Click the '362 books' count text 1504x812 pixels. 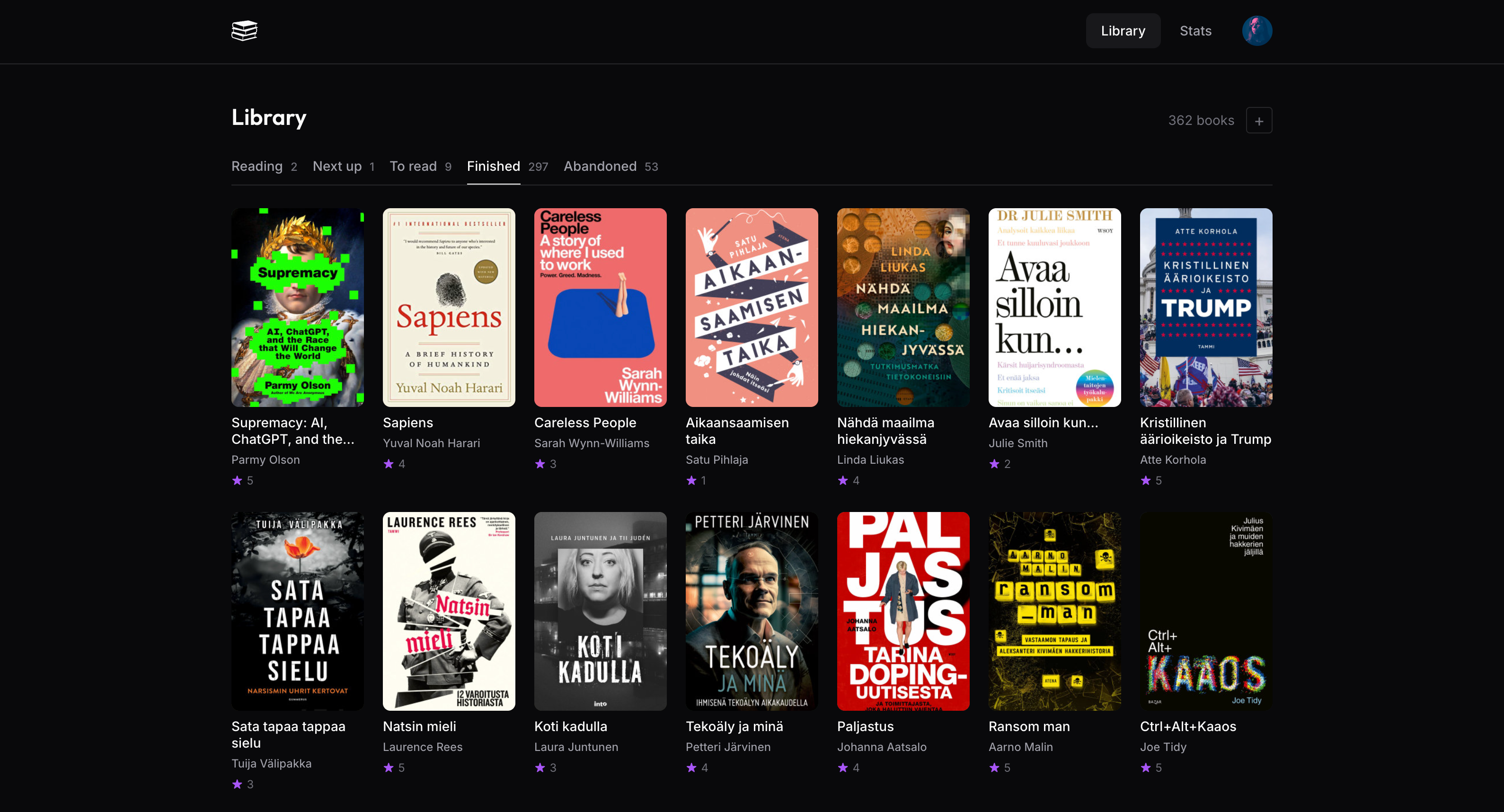(1201, 120)
